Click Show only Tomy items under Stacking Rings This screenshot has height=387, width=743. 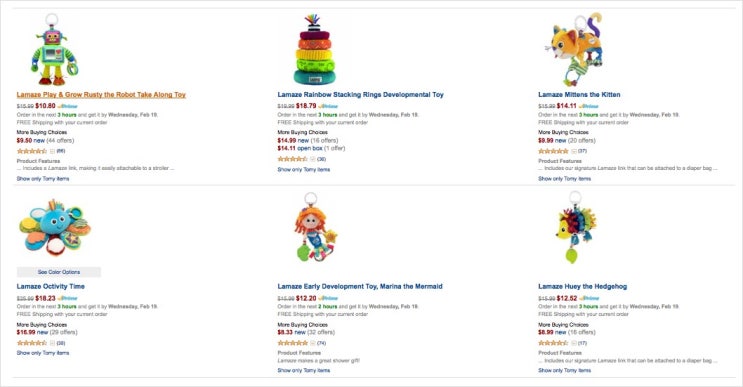[x=304, y=170]
